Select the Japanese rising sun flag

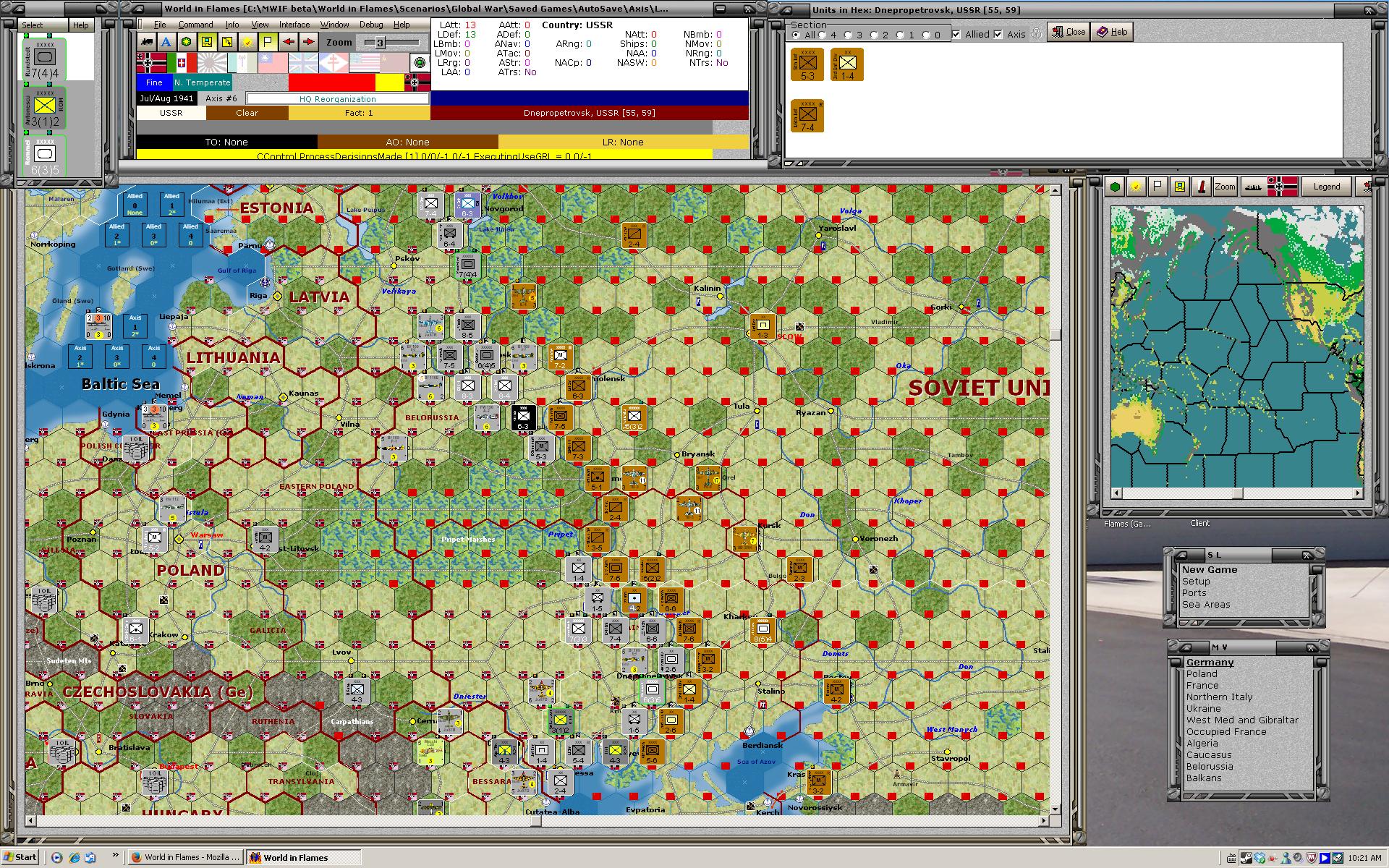[212, 63]
